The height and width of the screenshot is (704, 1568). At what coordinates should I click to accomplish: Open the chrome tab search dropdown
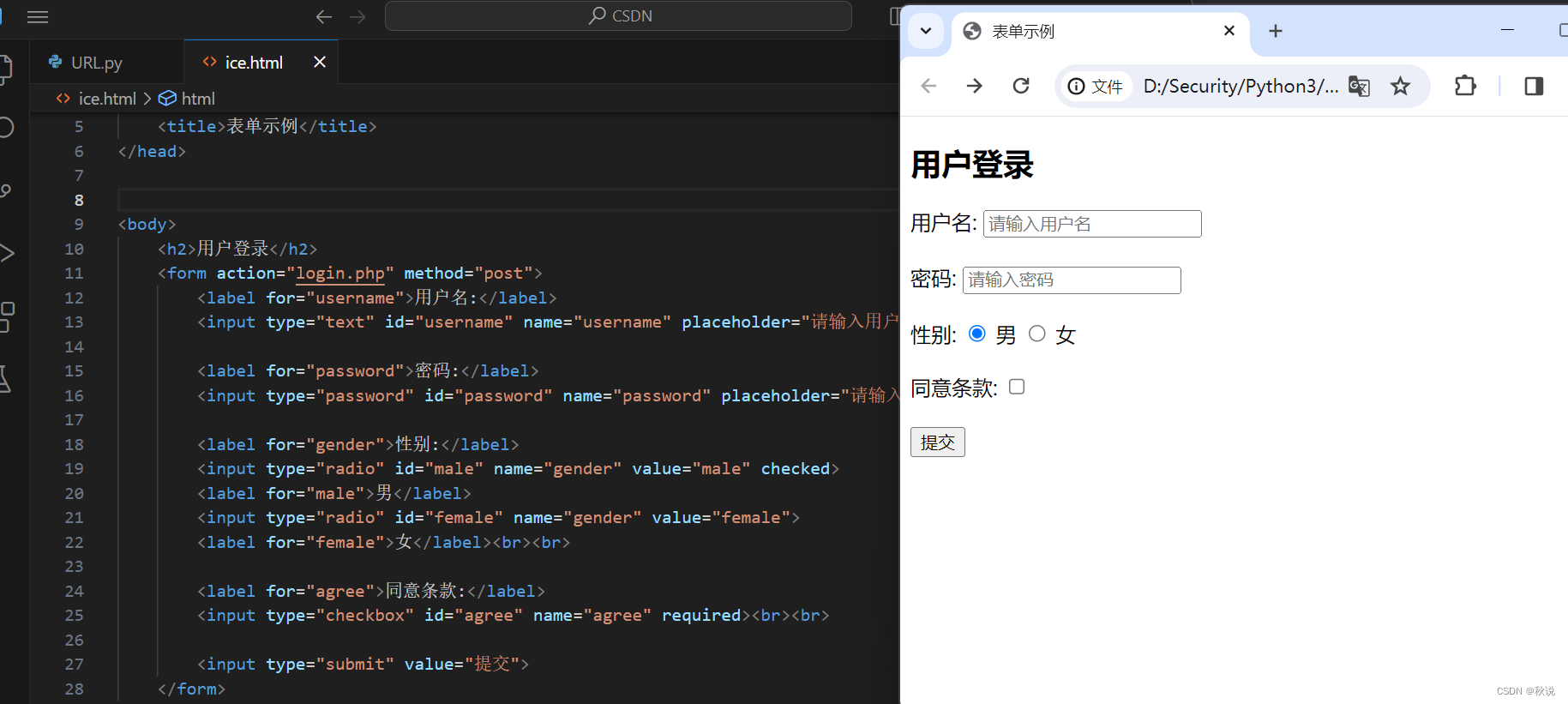pos(926,31)
